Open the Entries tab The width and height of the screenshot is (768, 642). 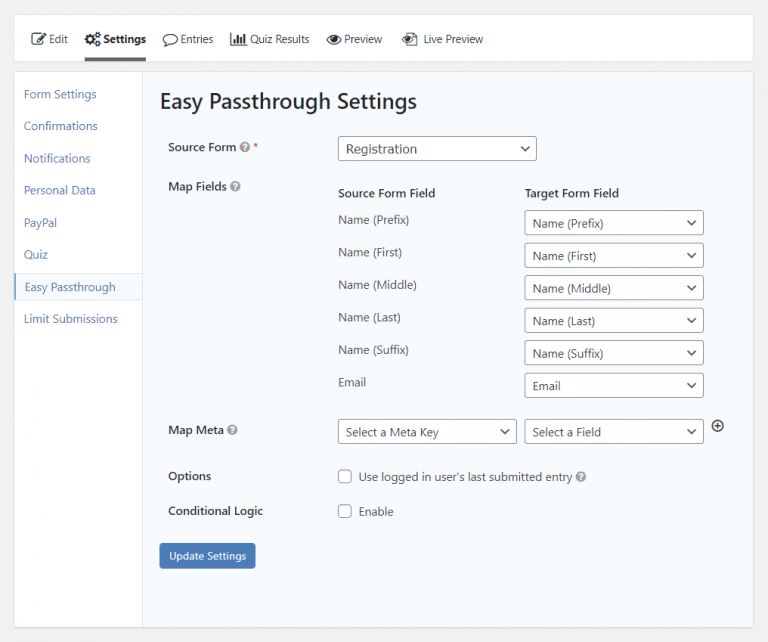click(188, 39)
